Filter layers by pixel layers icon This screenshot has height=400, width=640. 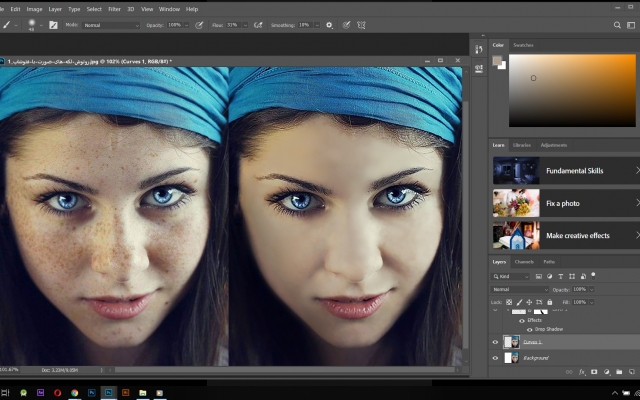pyautogui.click(x=539, y=276)
